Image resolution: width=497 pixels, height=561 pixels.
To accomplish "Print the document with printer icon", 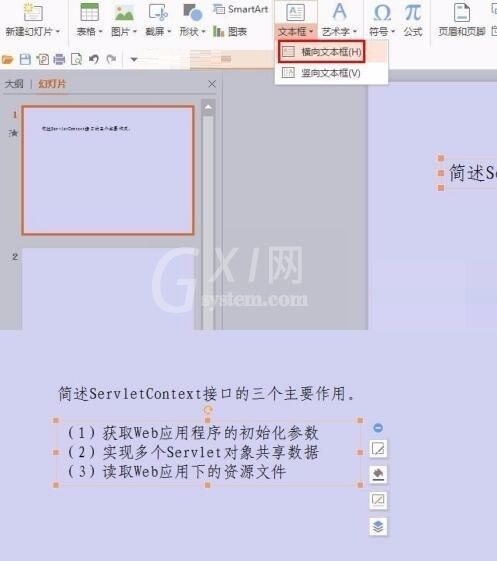I will point(59,59).
